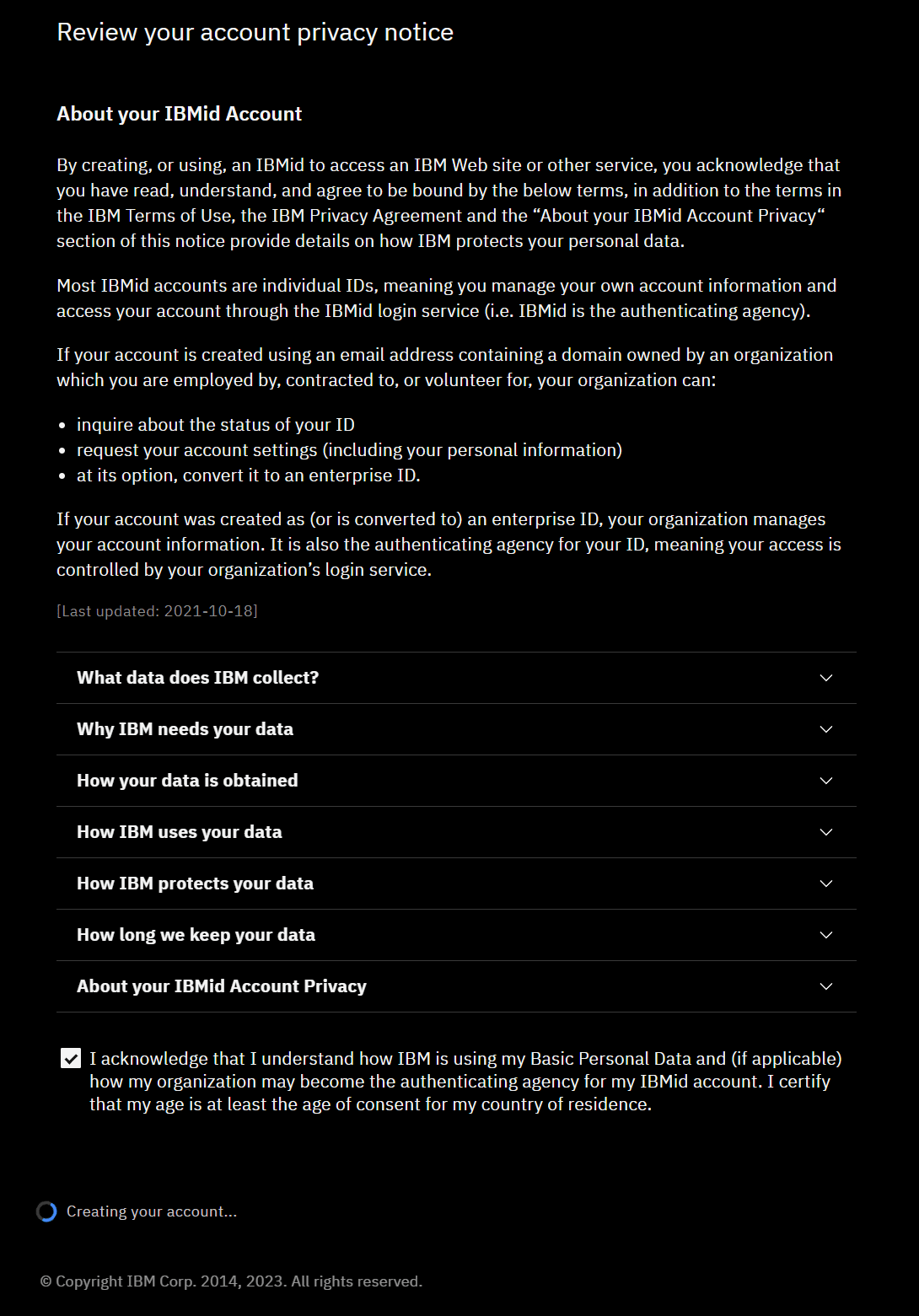
Task: Expand the "What data does IBM collect?" section
Action: (198, 678)
